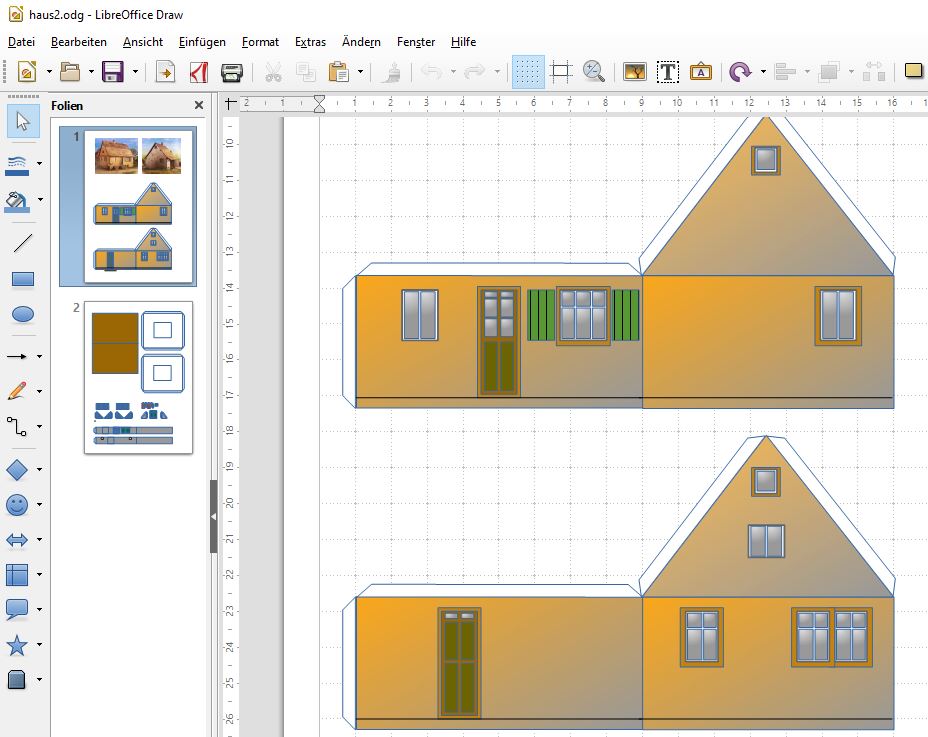Toggle the display grid button
The image size is (928, 737).
528,72
